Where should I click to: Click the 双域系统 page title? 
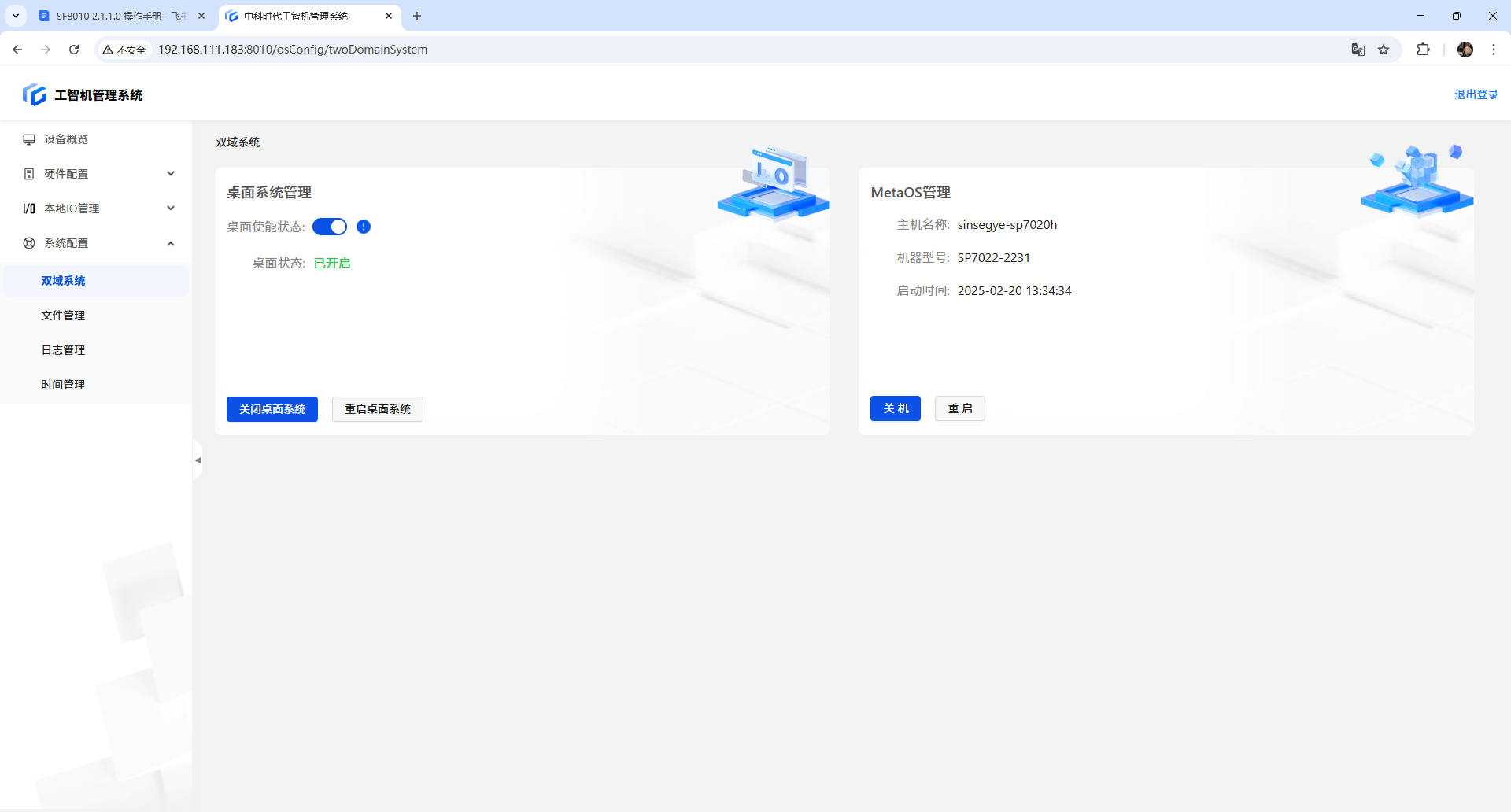[x=238, y=142]
